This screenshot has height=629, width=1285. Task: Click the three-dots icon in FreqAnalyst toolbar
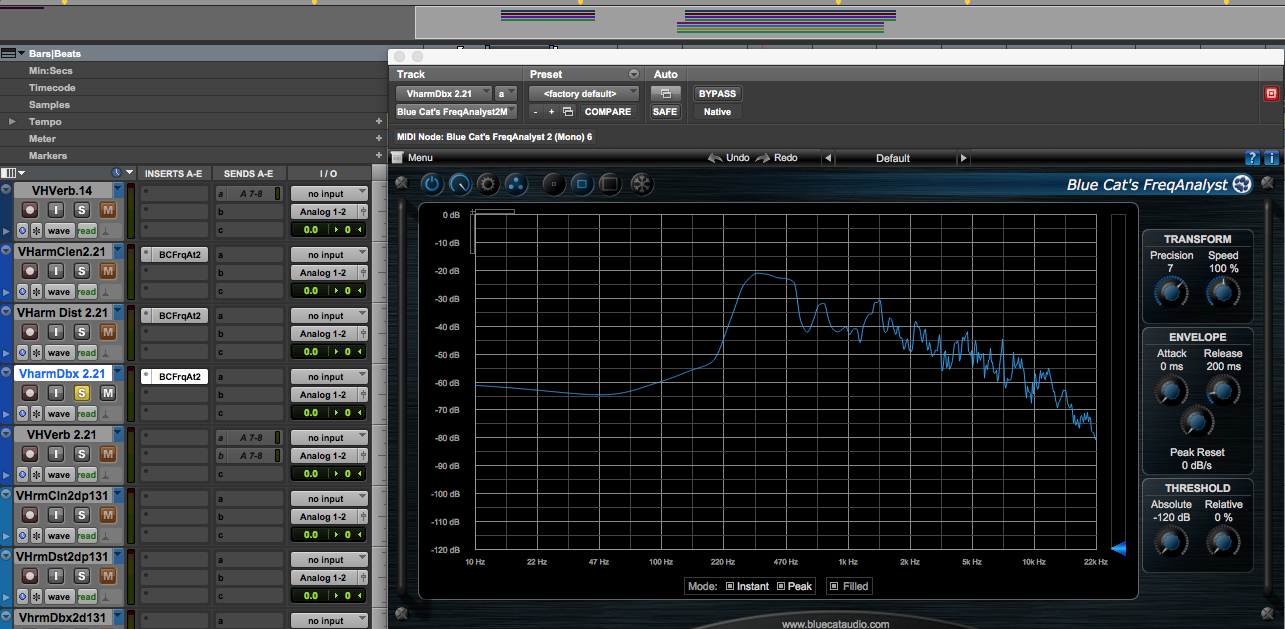pyautogui.click(x=515, y=184)
